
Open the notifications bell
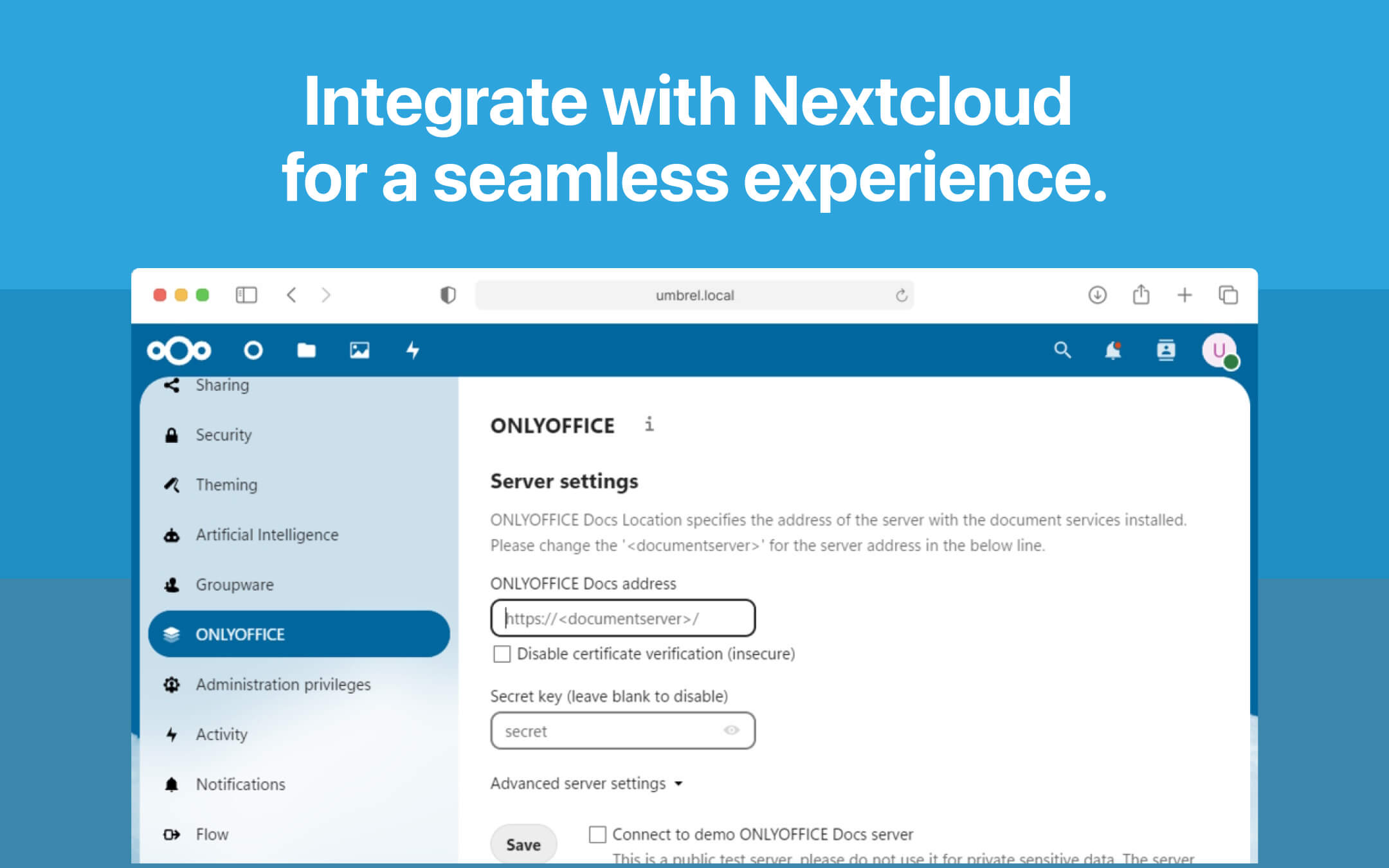click(x=1113, y=350)
